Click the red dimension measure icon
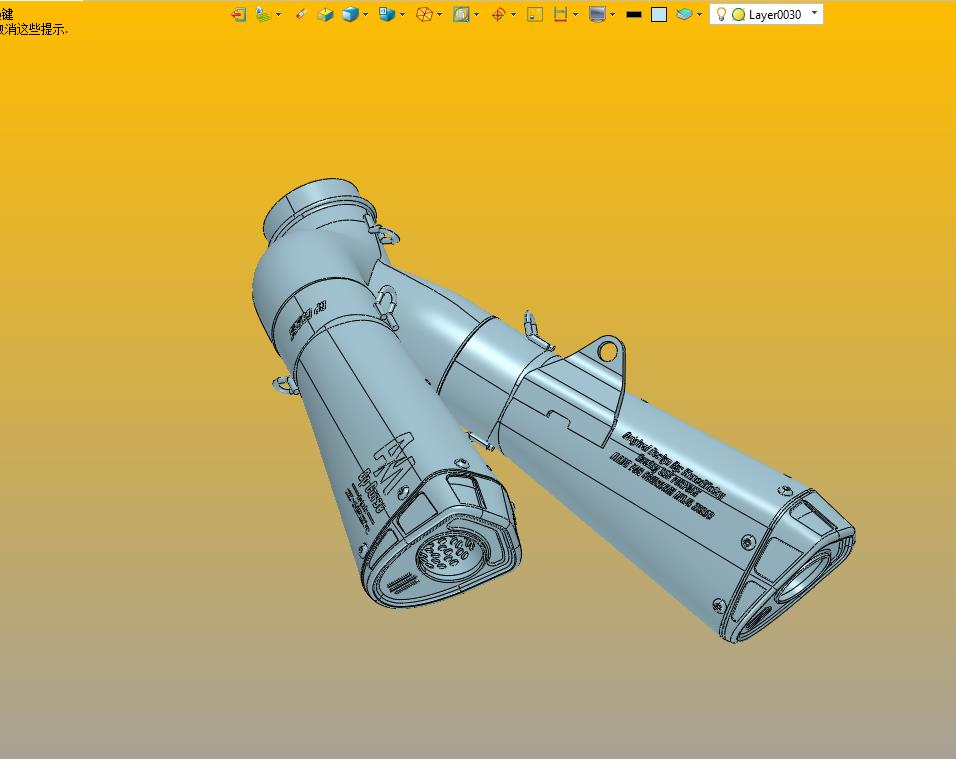This screenshot has width=956, height=759. pyautogui.click(x=560, y=15)
